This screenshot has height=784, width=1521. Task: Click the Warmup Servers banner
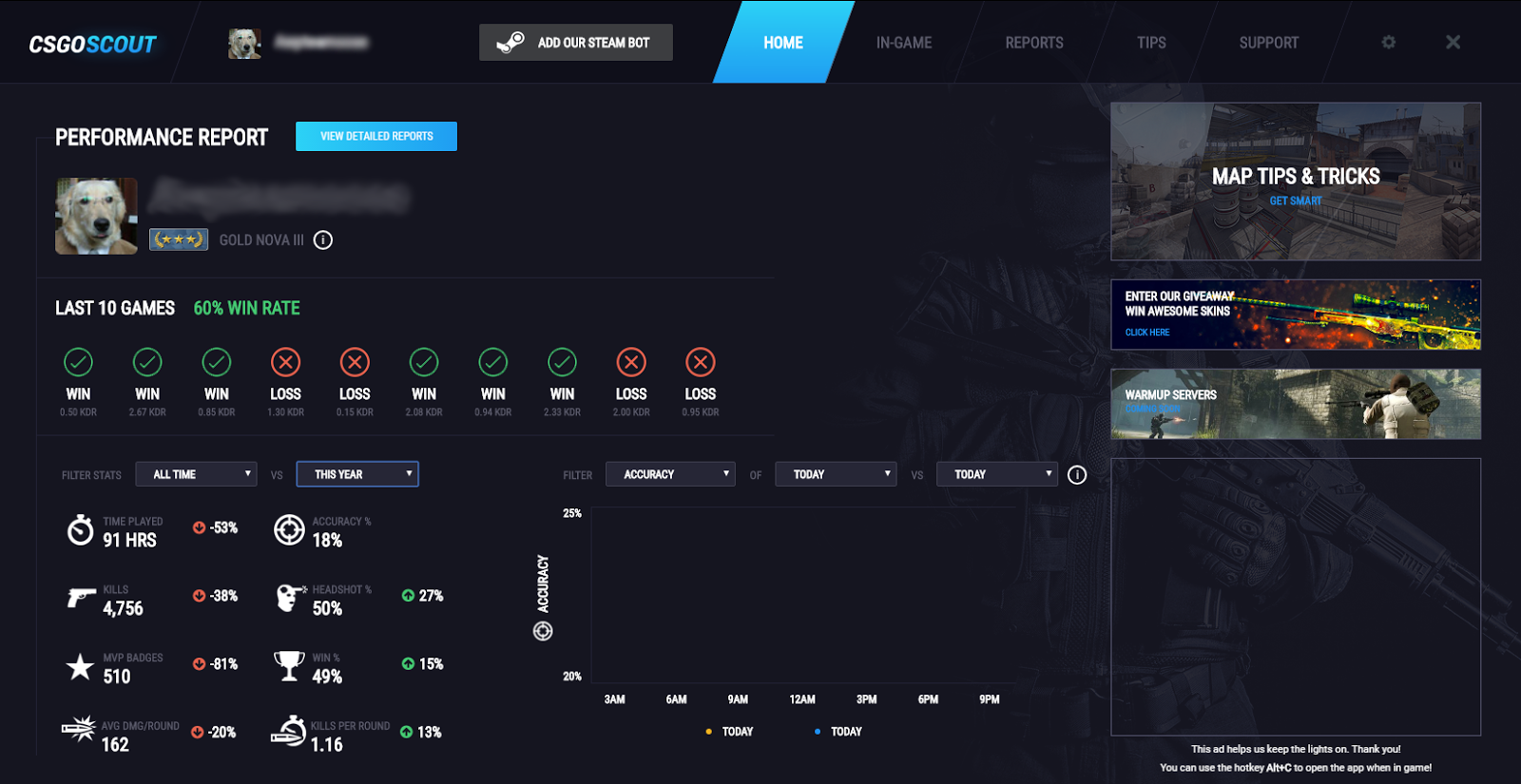tap(1296, 404)
